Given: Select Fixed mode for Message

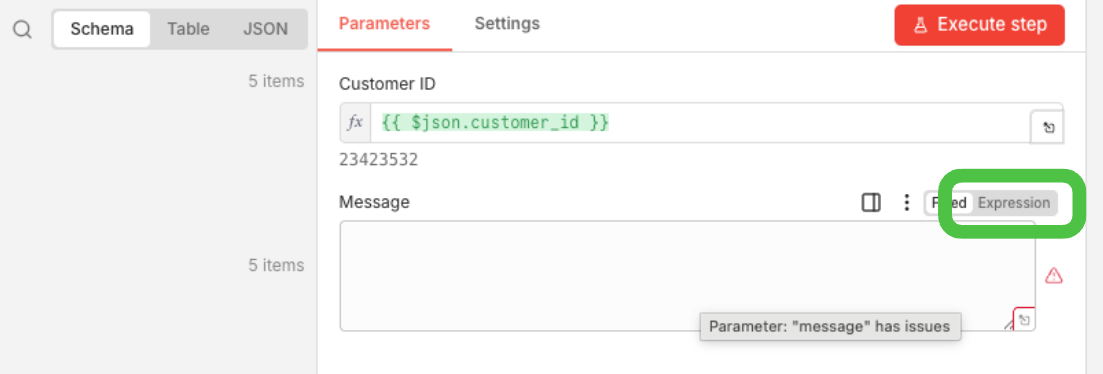Looking at the screenshot, I should (x=950, y=203).
